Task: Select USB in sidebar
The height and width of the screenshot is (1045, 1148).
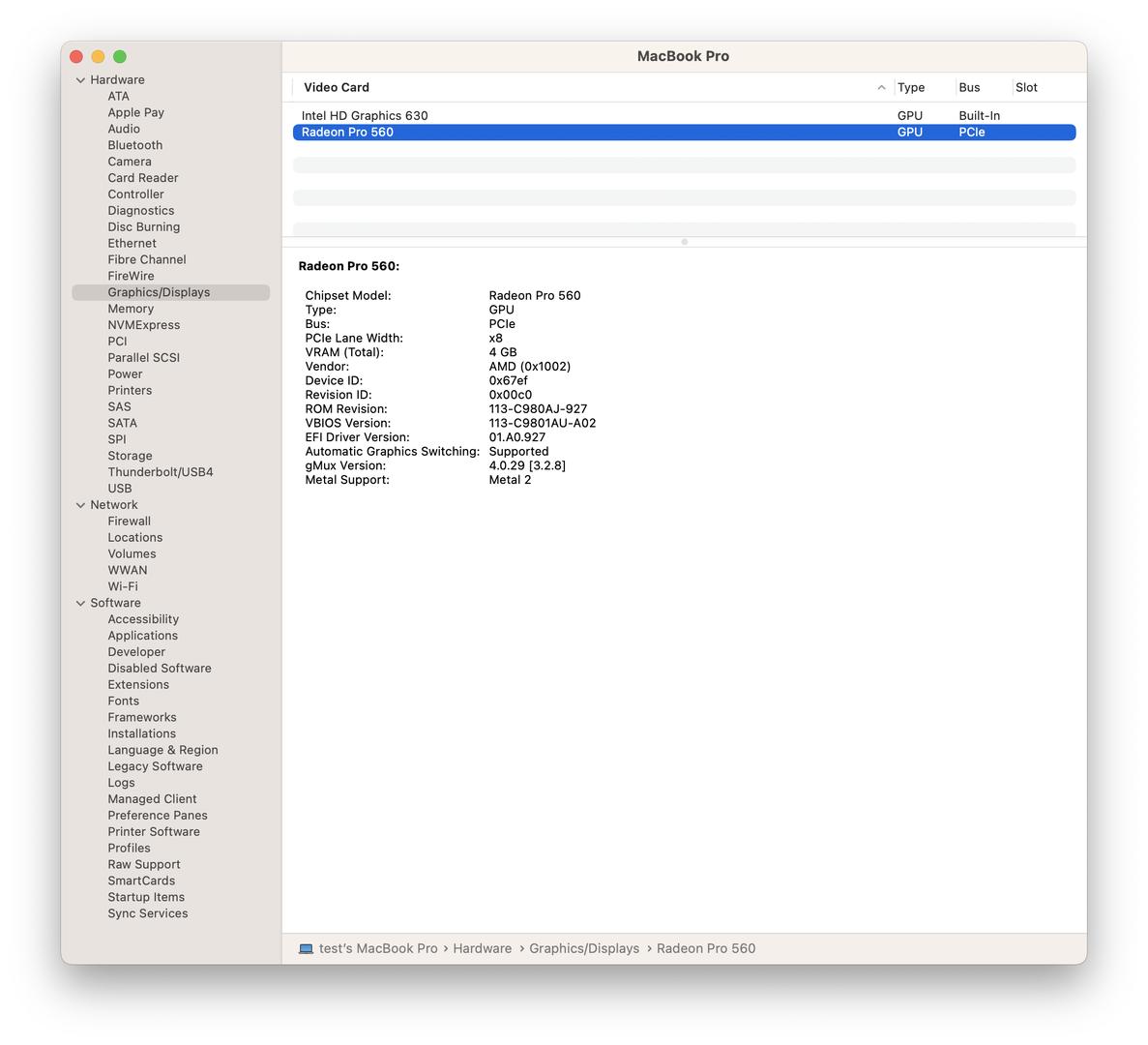Action: 119,489
